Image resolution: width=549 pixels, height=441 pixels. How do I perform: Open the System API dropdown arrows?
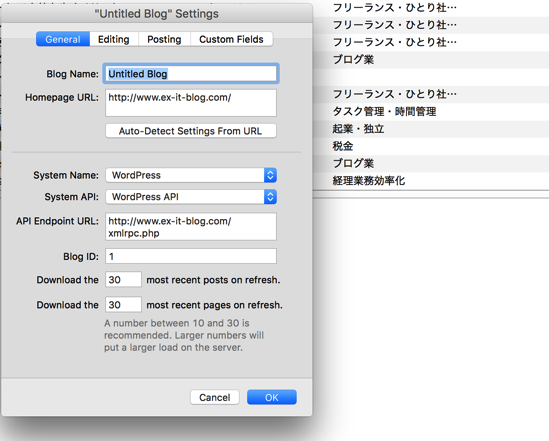point(270,197)
